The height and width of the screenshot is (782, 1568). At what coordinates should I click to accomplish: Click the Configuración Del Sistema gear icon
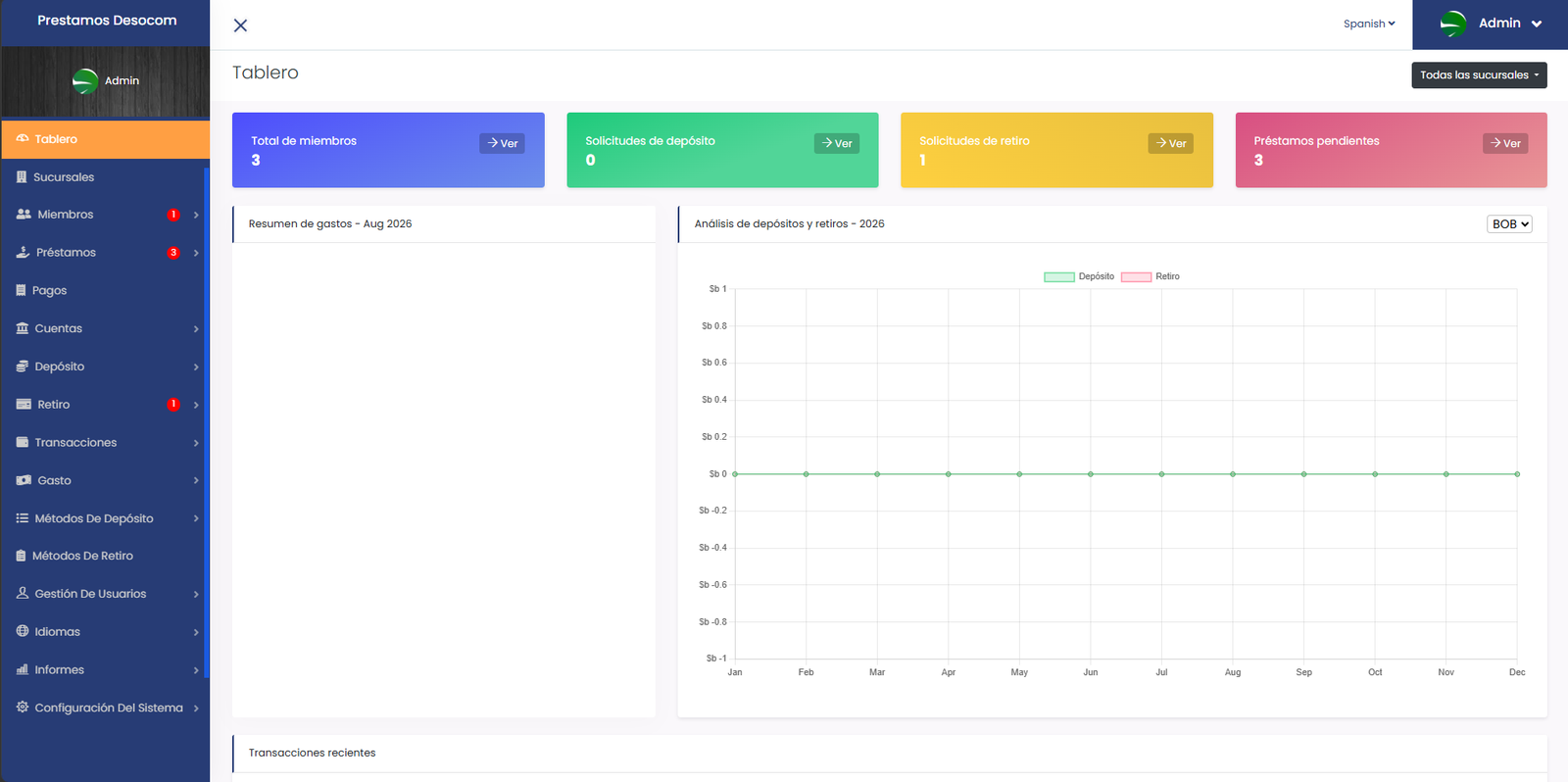click(x=23, y=707)
